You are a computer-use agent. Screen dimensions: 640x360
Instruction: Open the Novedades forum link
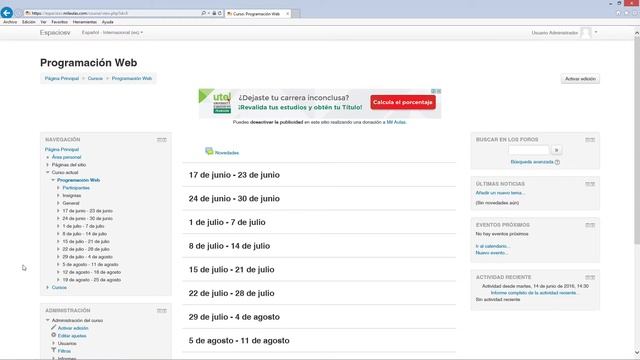[x=227, y=153]
